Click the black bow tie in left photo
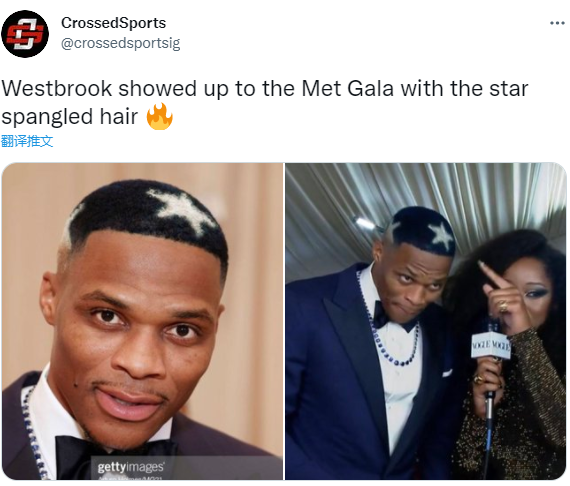Screen dimensions: 570x486 pyautogui.click(x=115, y=456)
